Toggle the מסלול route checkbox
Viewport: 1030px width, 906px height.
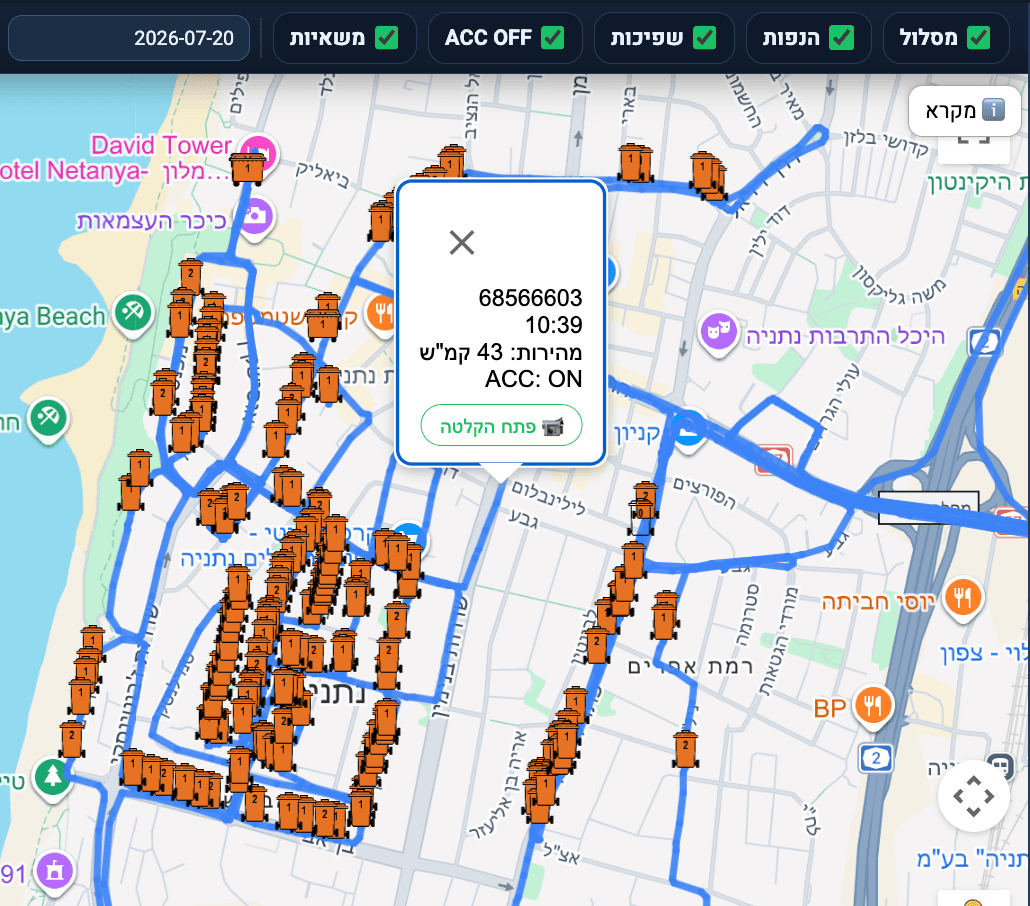(979, 37)
